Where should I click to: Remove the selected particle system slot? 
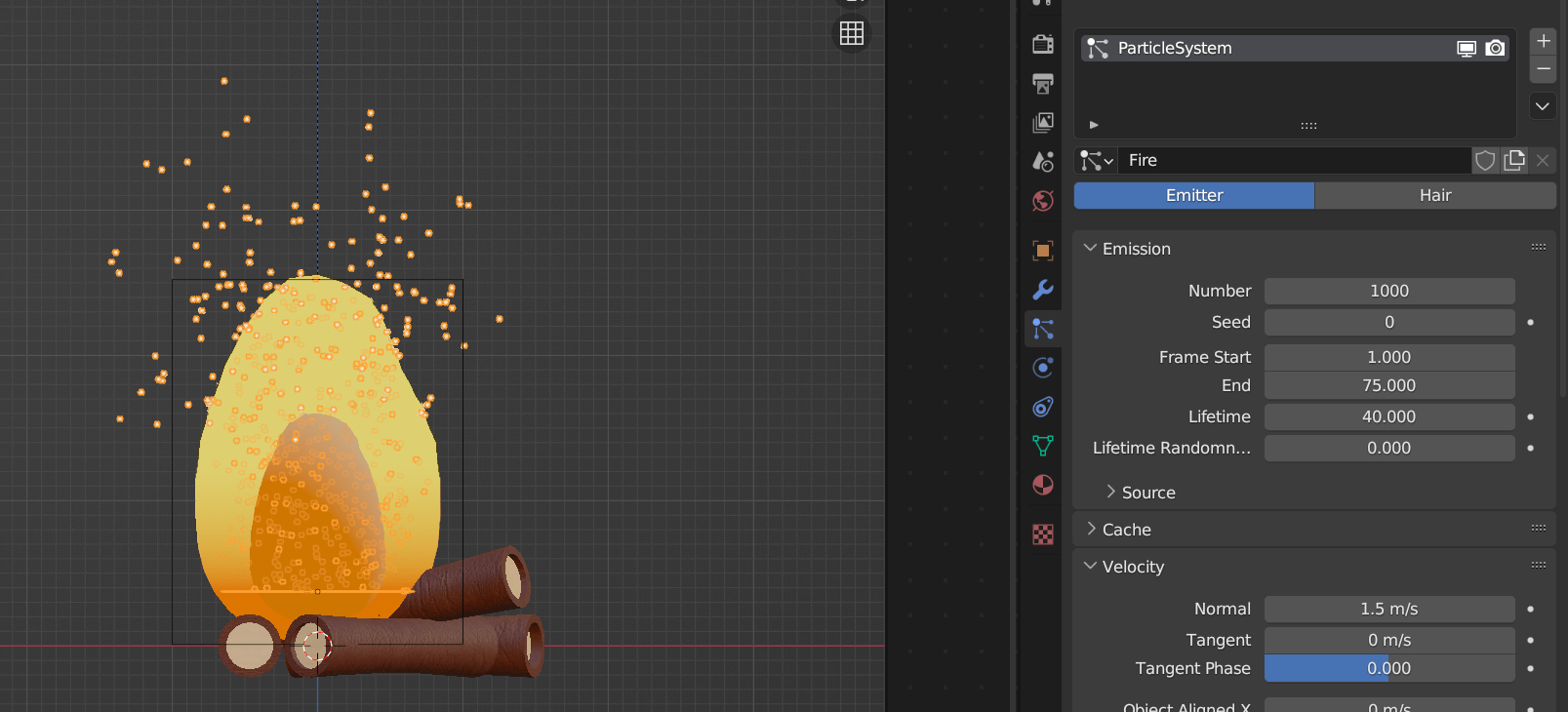tap(1543, 69)
